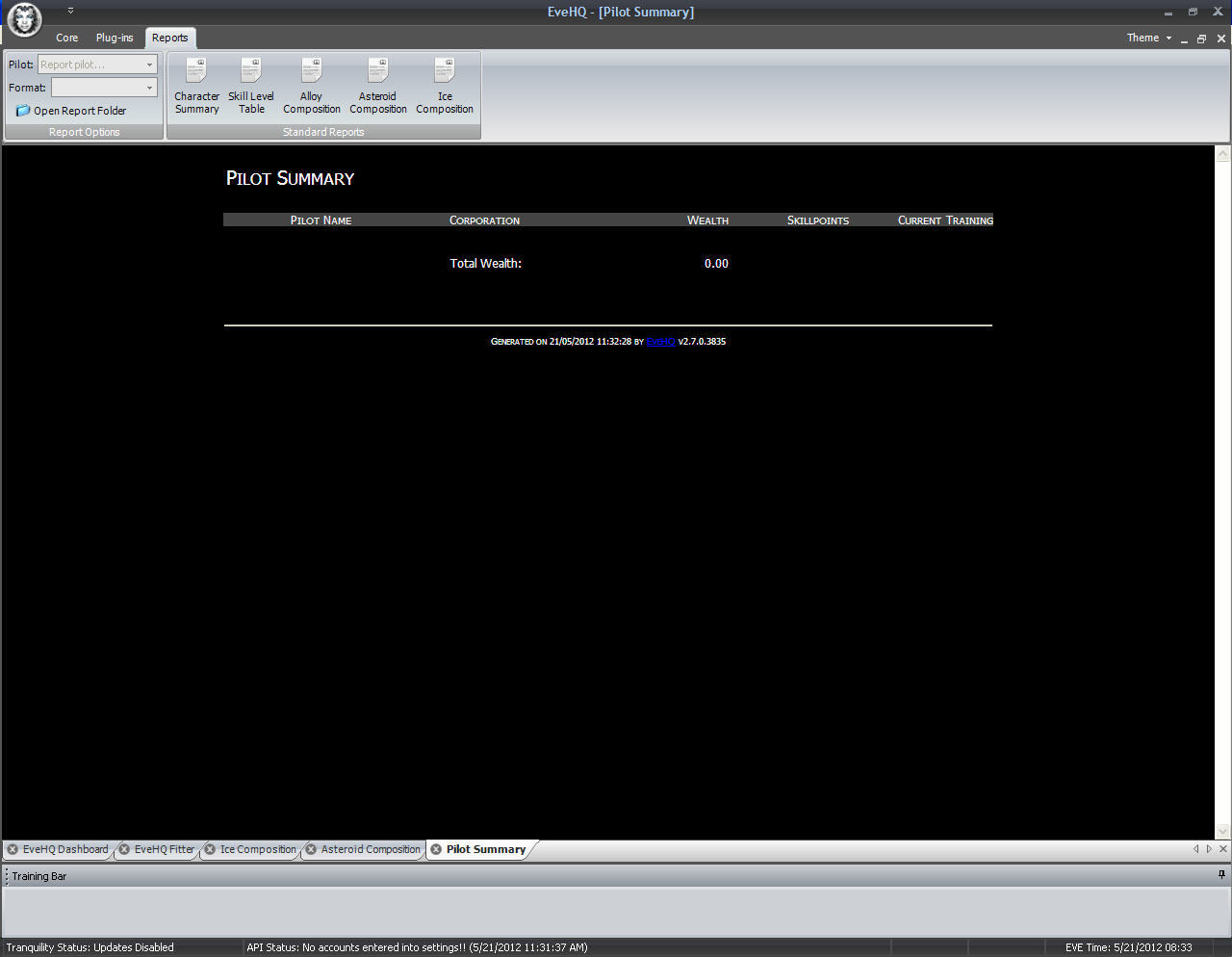Open the Theme dropdown menu
The image size is (1232, 957).
click(1149, 38)
